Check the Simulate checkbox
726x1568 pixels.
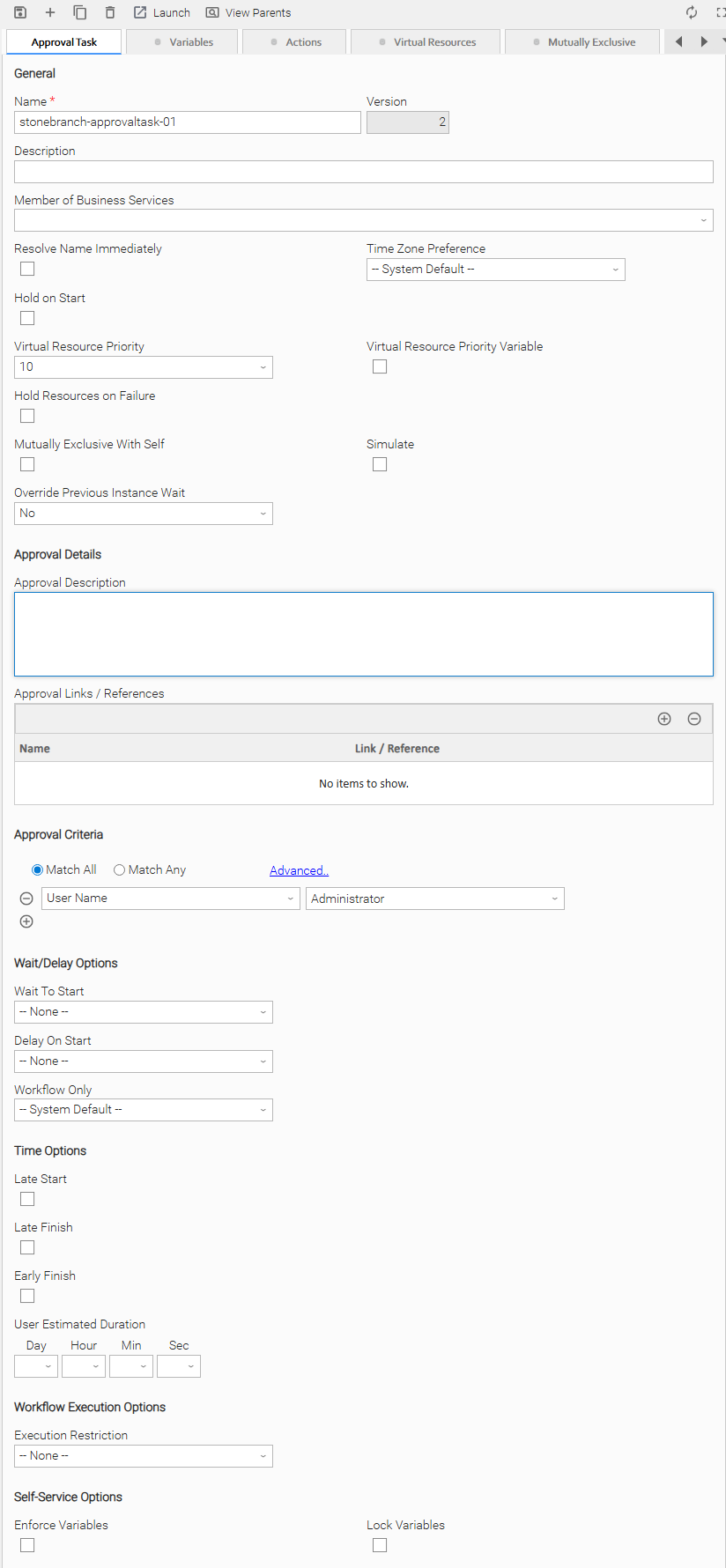(380, 464)
